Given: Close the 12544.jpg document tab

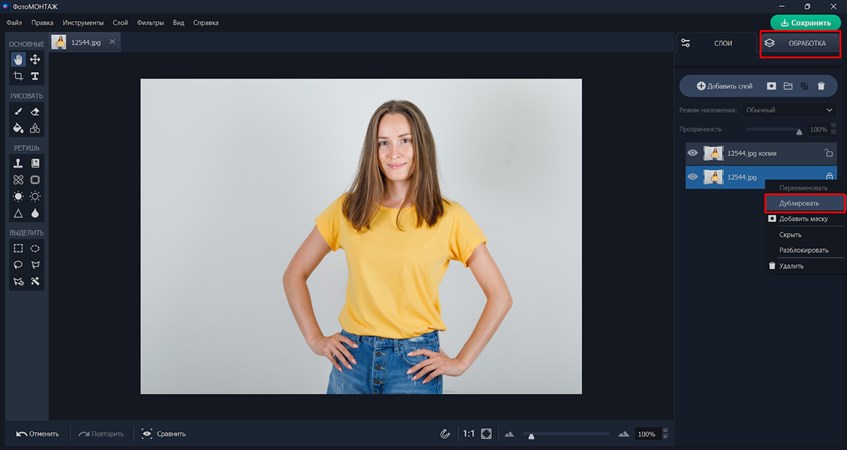Looking at the screenshot, I should tap(112, 41).
